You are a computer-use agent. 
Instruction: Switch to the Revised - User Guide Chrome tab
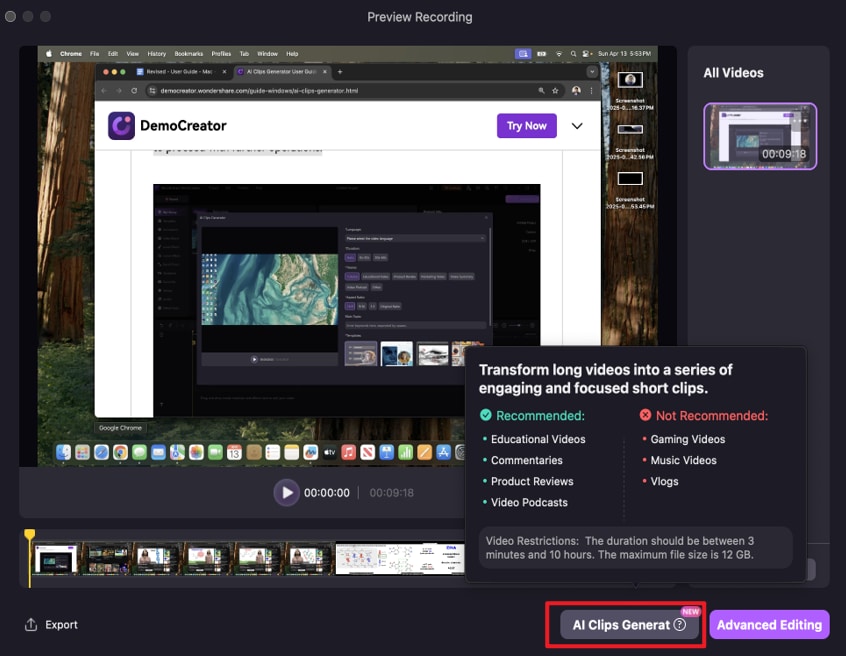click(181, 72)
